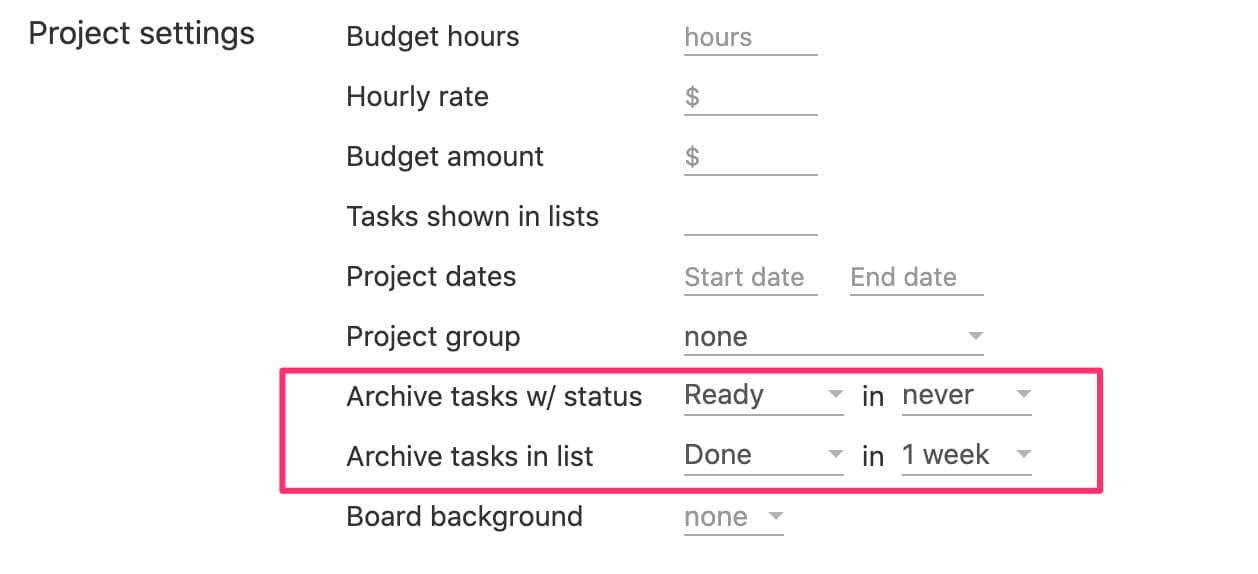Image resolution: width=1258 pixels, height=574 pixels.
Task: Focus the Hourly rate dollar field
Action: 750,98
